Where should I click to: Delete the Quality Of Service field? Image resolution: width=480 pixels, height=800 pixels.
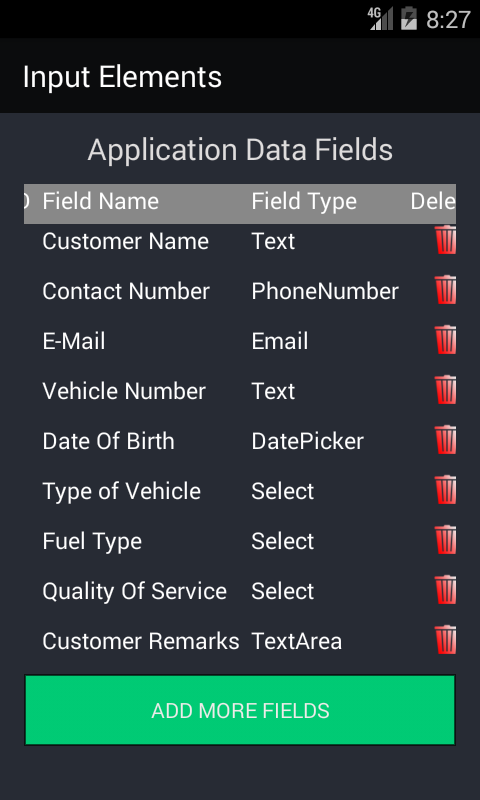(x=445, y=590)
